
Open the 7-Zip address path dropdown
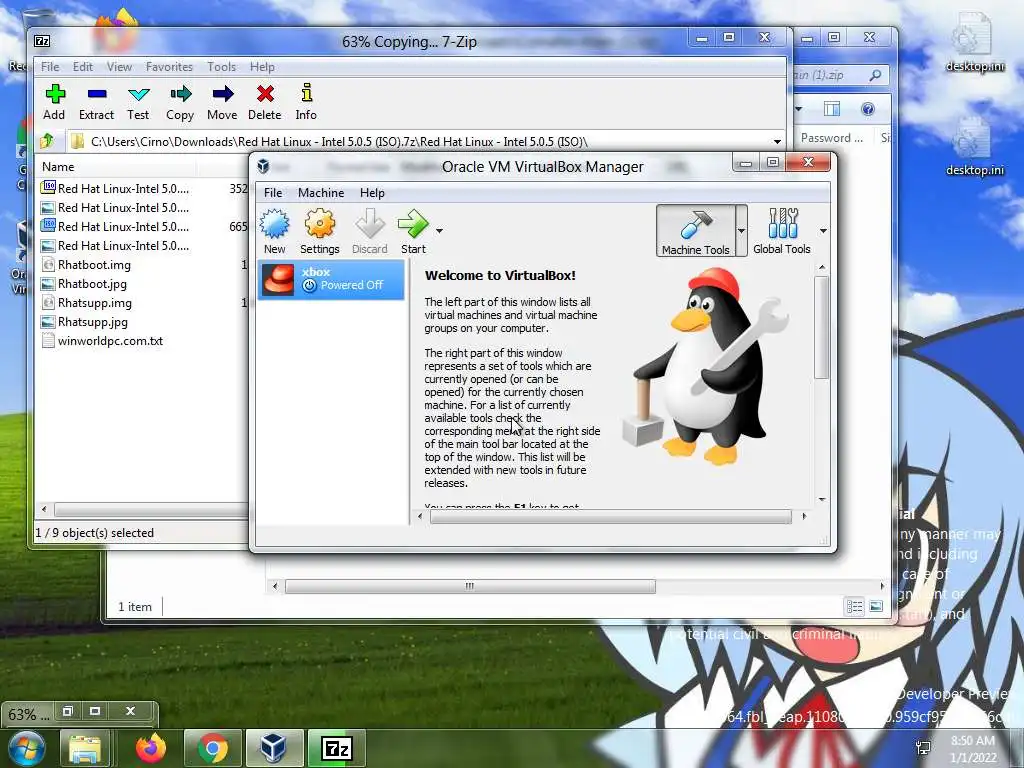point(777,142)
